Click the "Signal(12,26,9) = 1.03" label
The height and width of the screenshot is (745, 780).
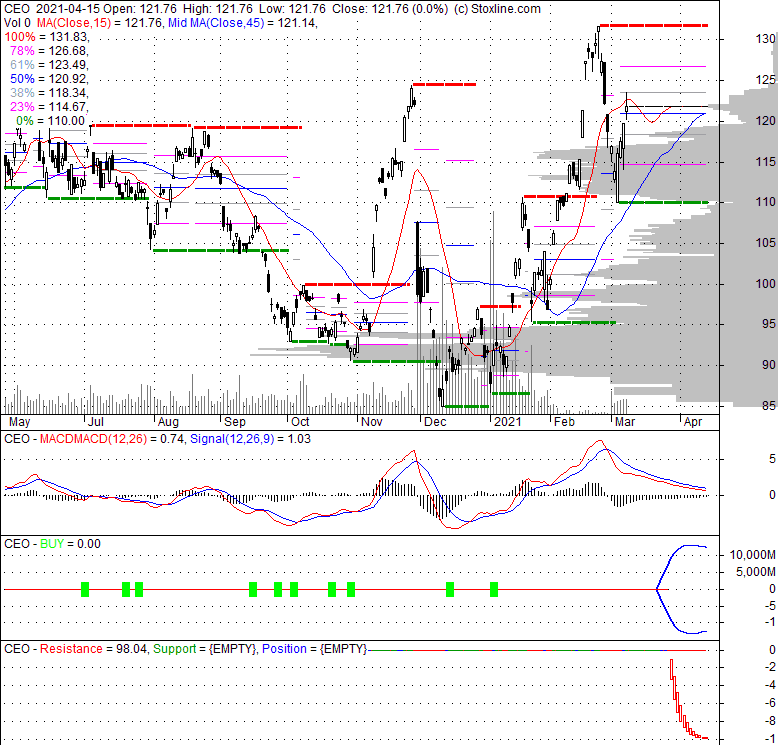click(x=250, y=439)
